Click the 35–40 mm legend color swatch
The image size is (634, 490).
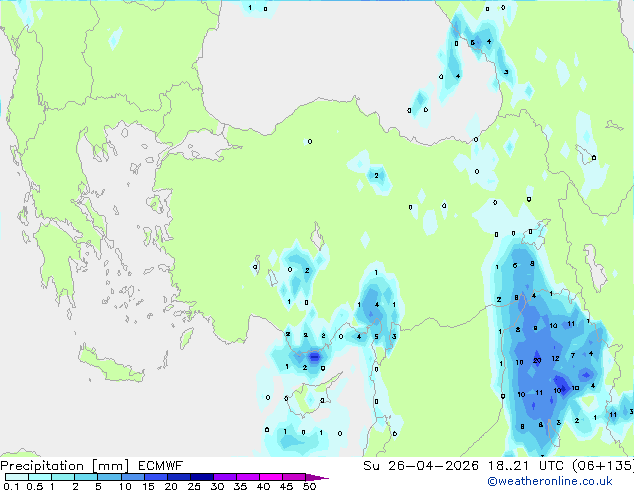tap(248, 477)
